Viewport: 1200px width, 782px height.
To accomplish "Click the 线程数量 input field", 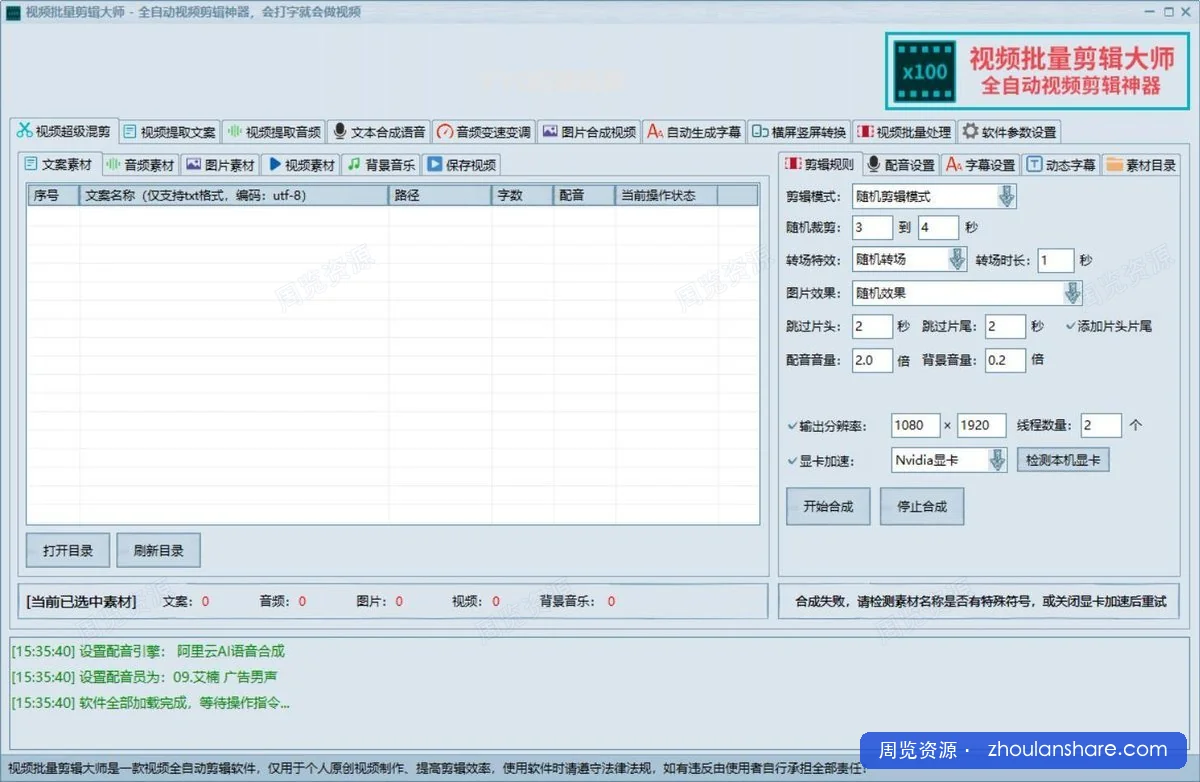I will (x=1101, y=425).
